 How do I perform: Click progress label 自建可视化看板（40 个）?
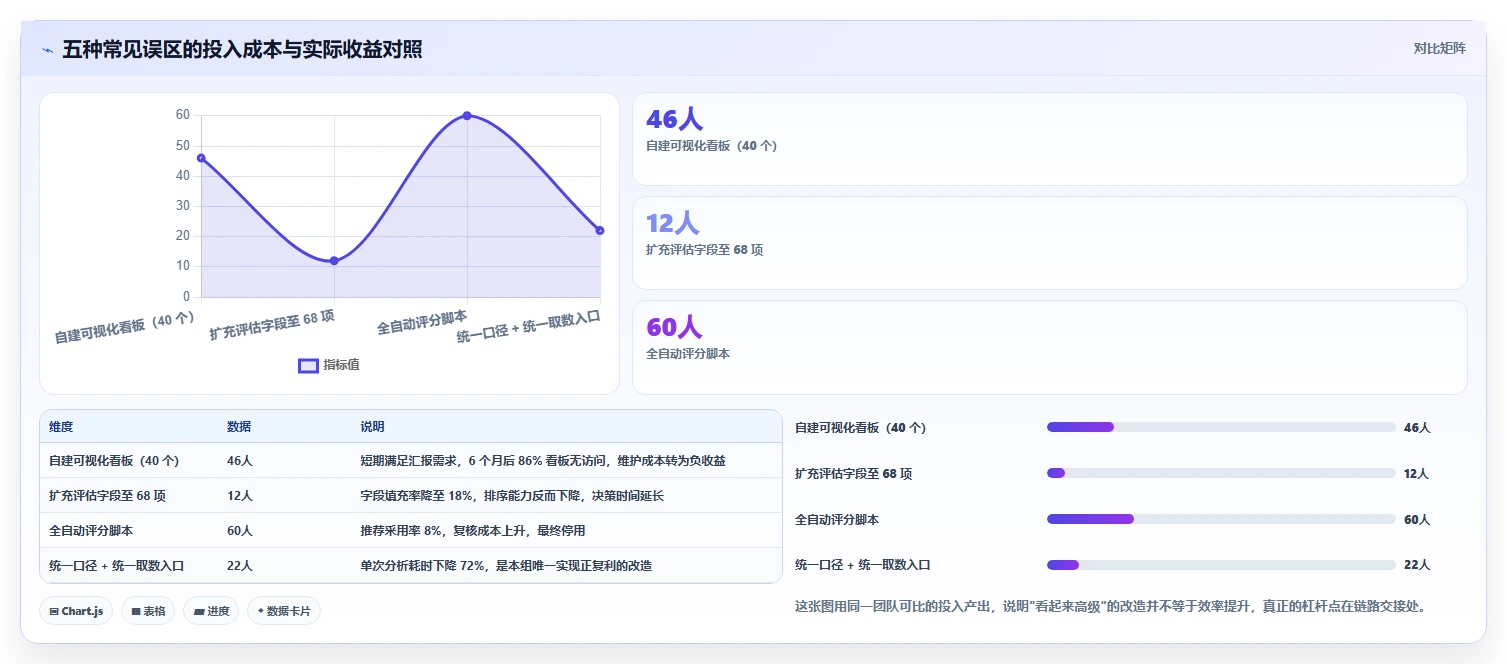click(x=860, y=428)
